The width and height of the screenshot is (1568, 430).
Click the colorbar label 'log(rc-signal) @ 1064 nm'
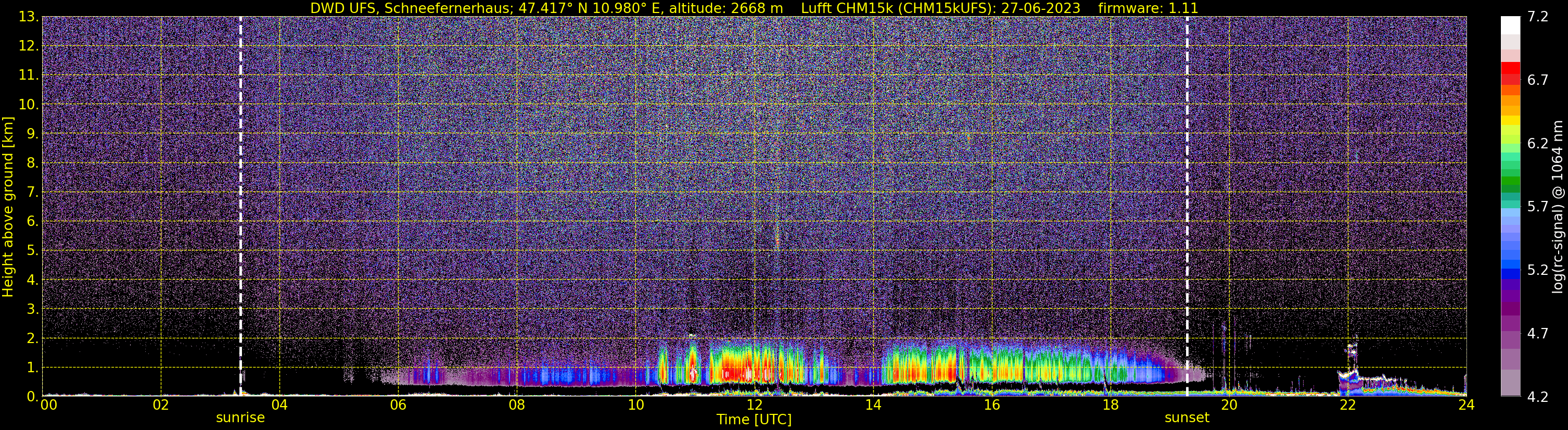(x=1557, y=207)
